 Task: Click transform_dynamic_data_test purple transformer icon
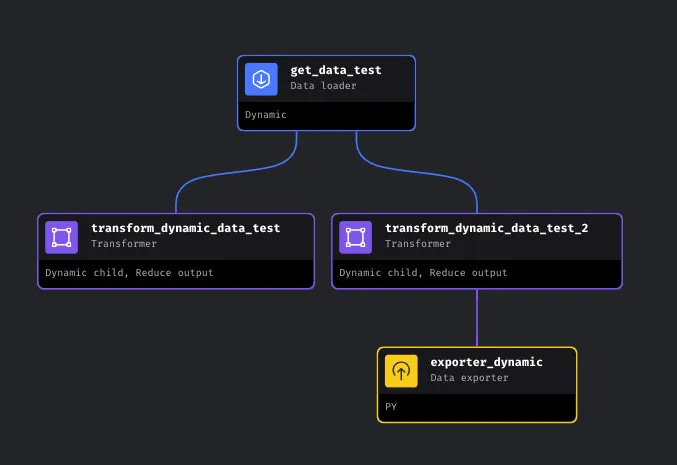pos(62,237)
